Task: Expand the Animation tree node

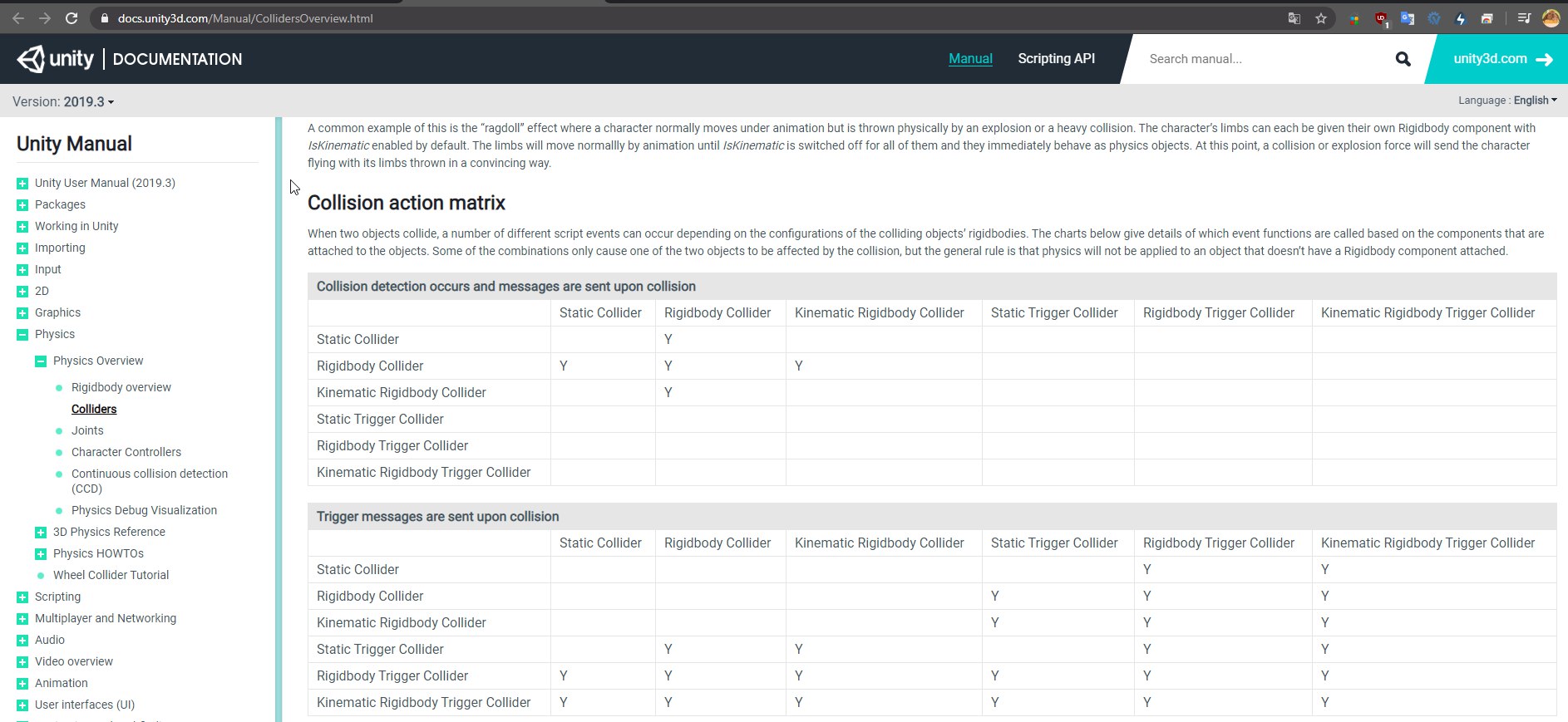Action: 22,684
